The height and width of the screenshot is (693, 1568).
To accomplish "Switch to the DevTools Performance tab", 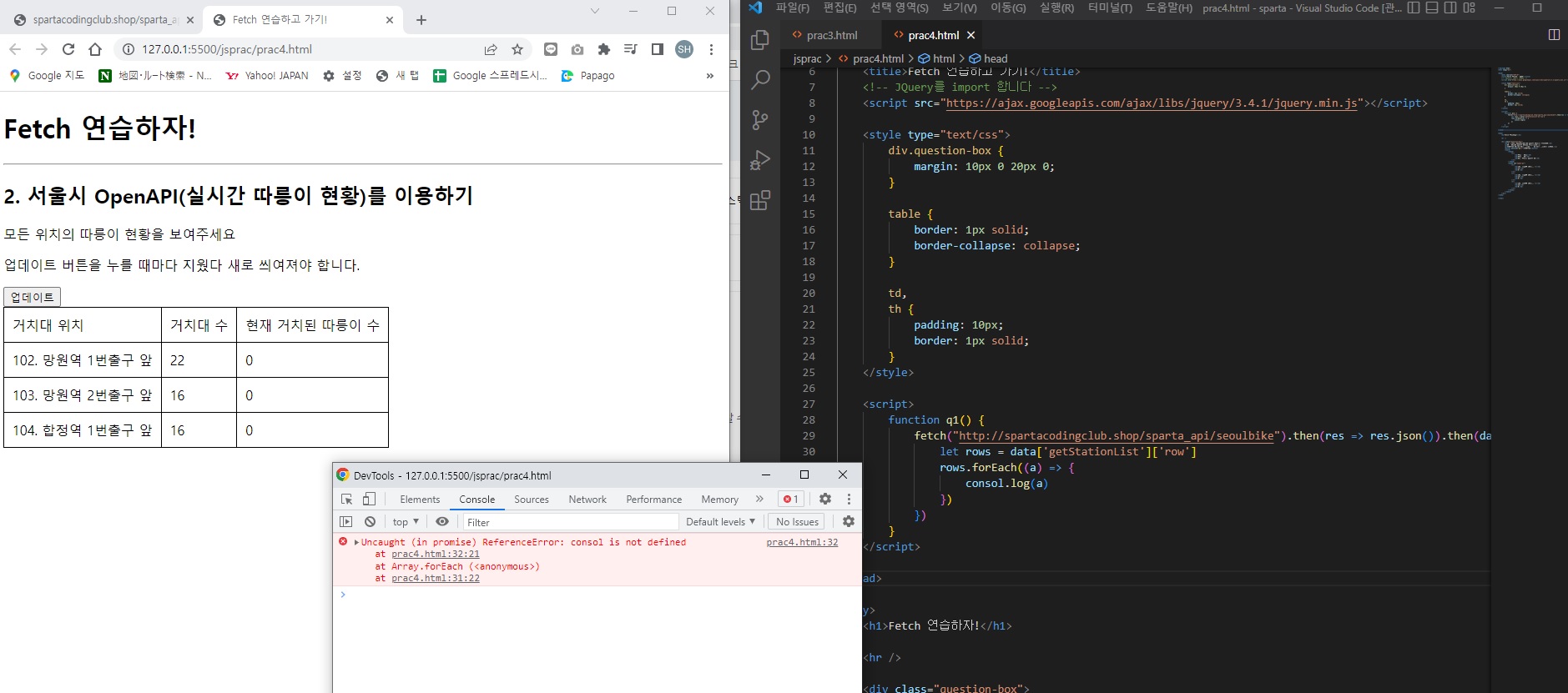I will pyautogui.click(x=654, y=500).
